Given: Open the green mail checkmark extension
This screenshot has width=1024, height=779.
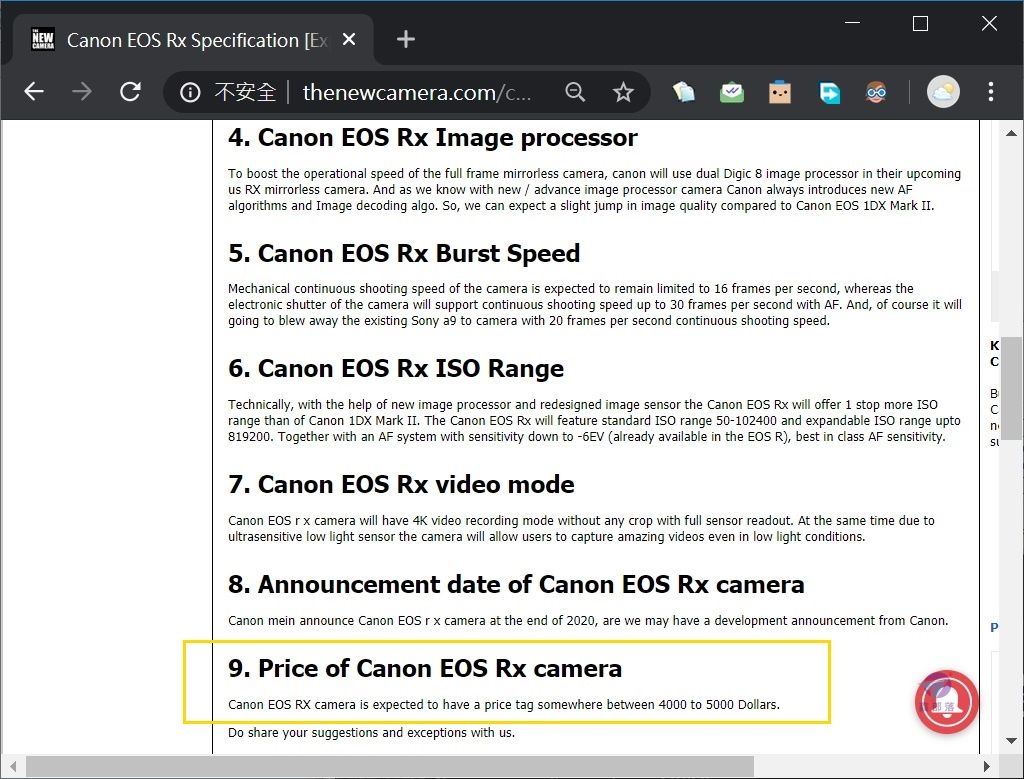Looking at the screenshot, I should tap(732, 92).
